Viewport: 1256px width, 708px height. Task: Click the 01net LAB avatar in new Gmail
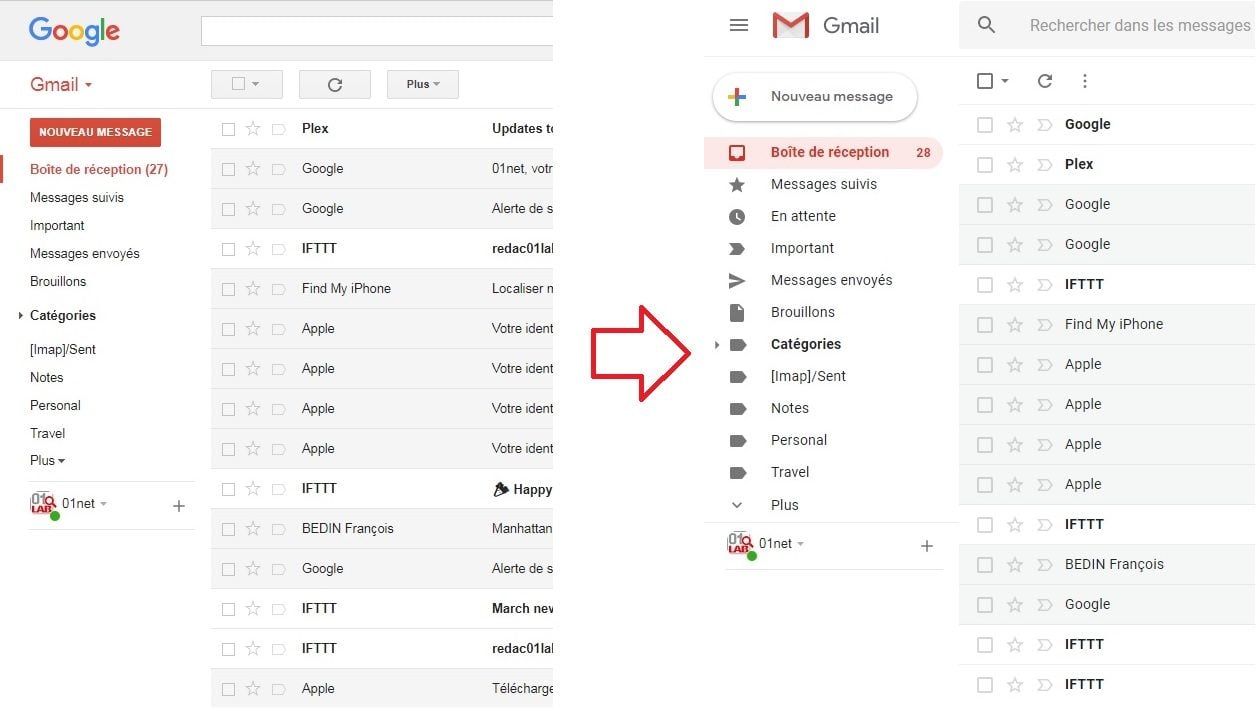(x=740, y=544)
